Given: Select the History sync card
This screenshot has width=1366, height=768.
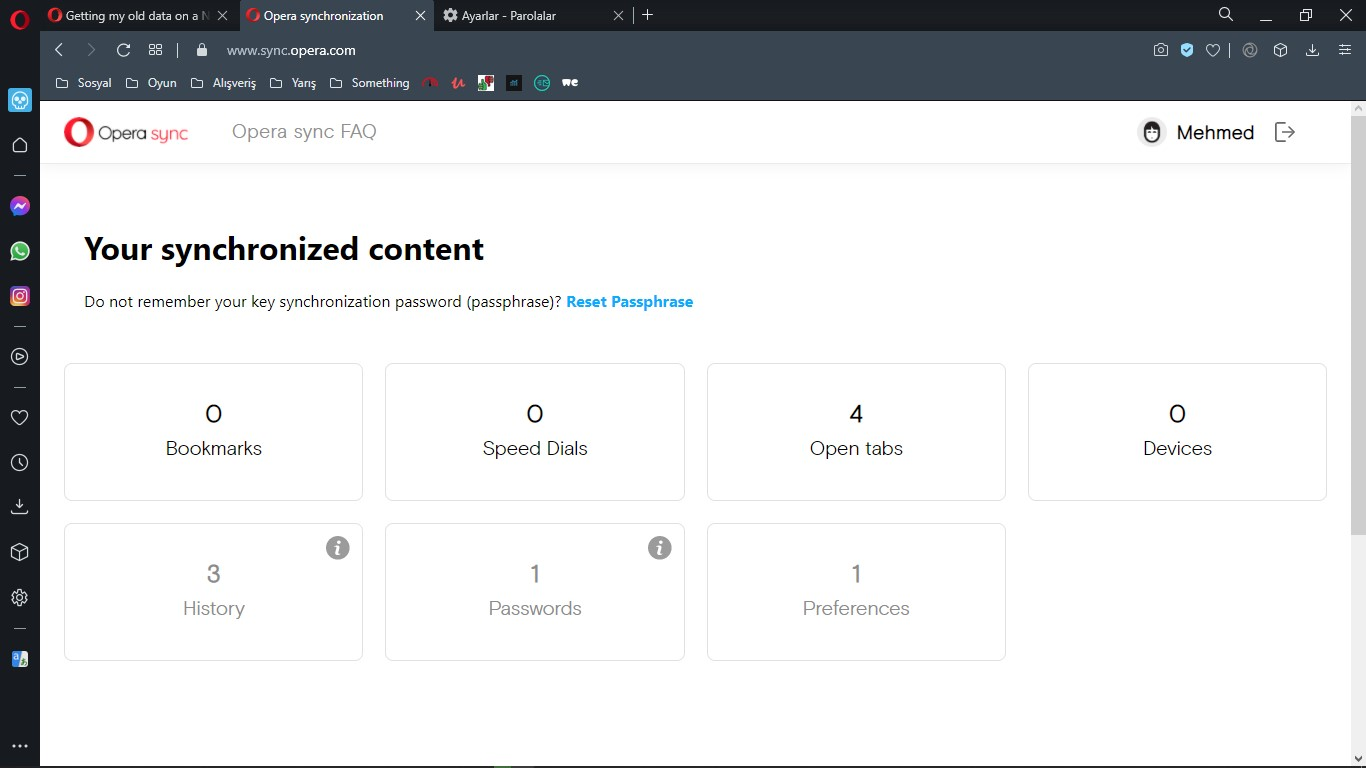Looking at the screenshot, I should (213, 592).
